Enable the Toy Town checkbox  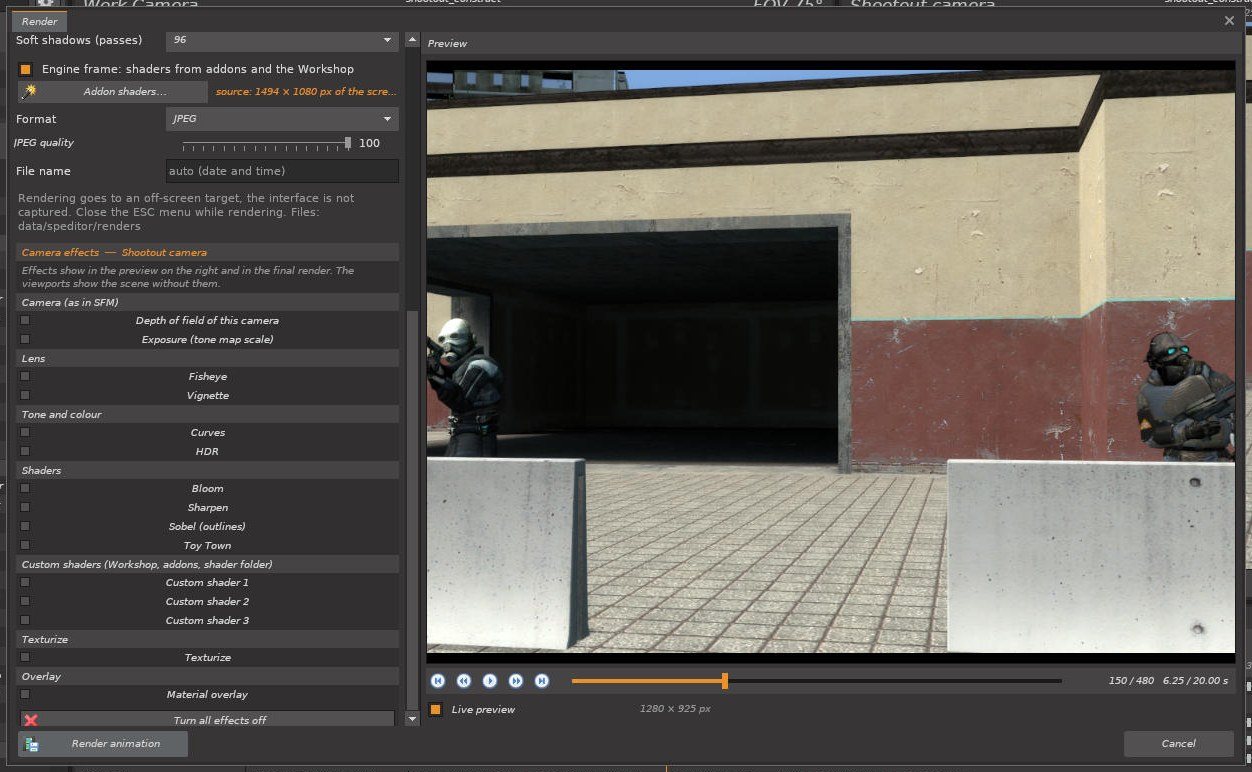pos(25,545)
